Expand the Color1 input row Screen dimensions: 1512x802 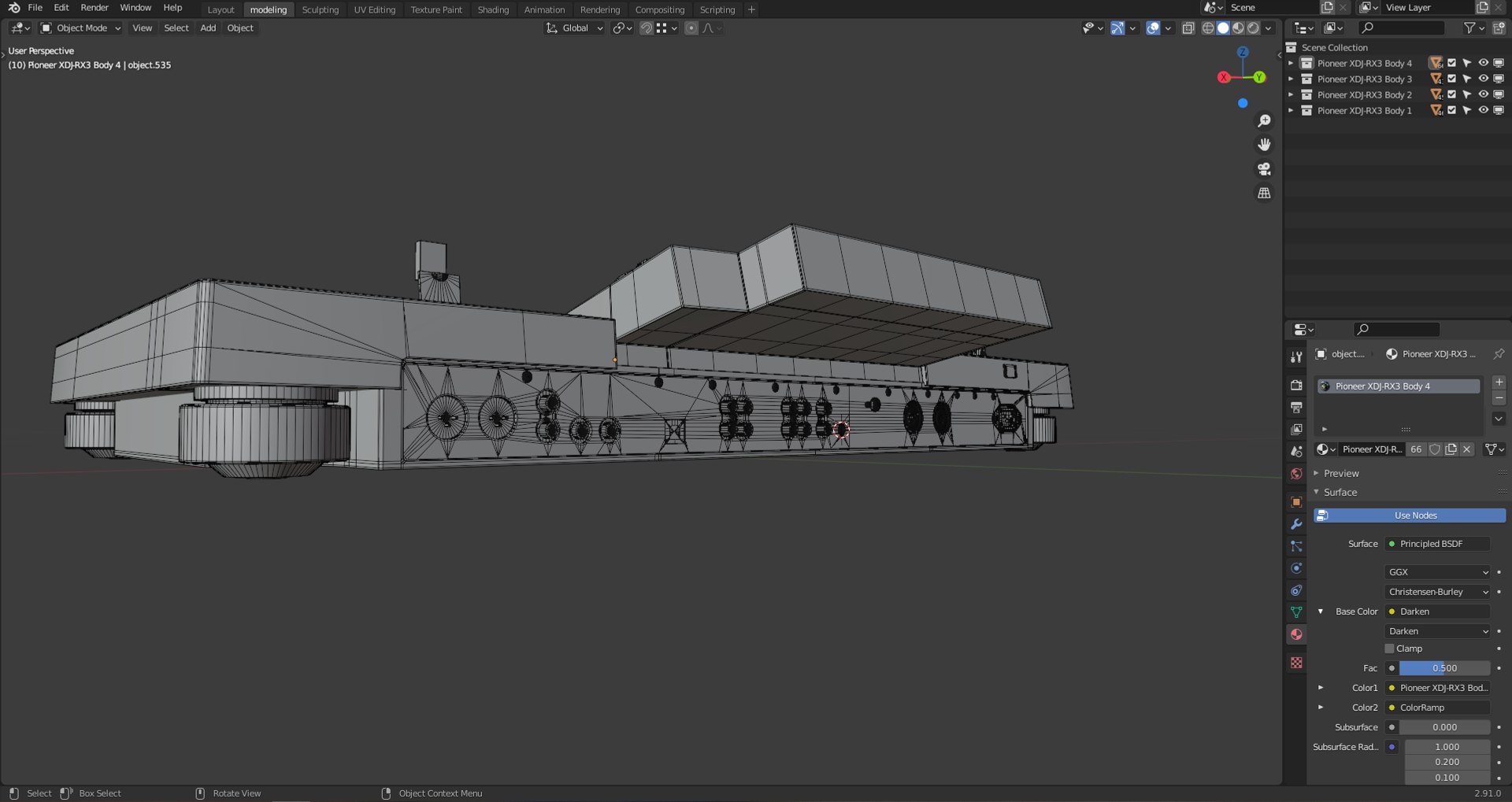[x=1321, y=688]
